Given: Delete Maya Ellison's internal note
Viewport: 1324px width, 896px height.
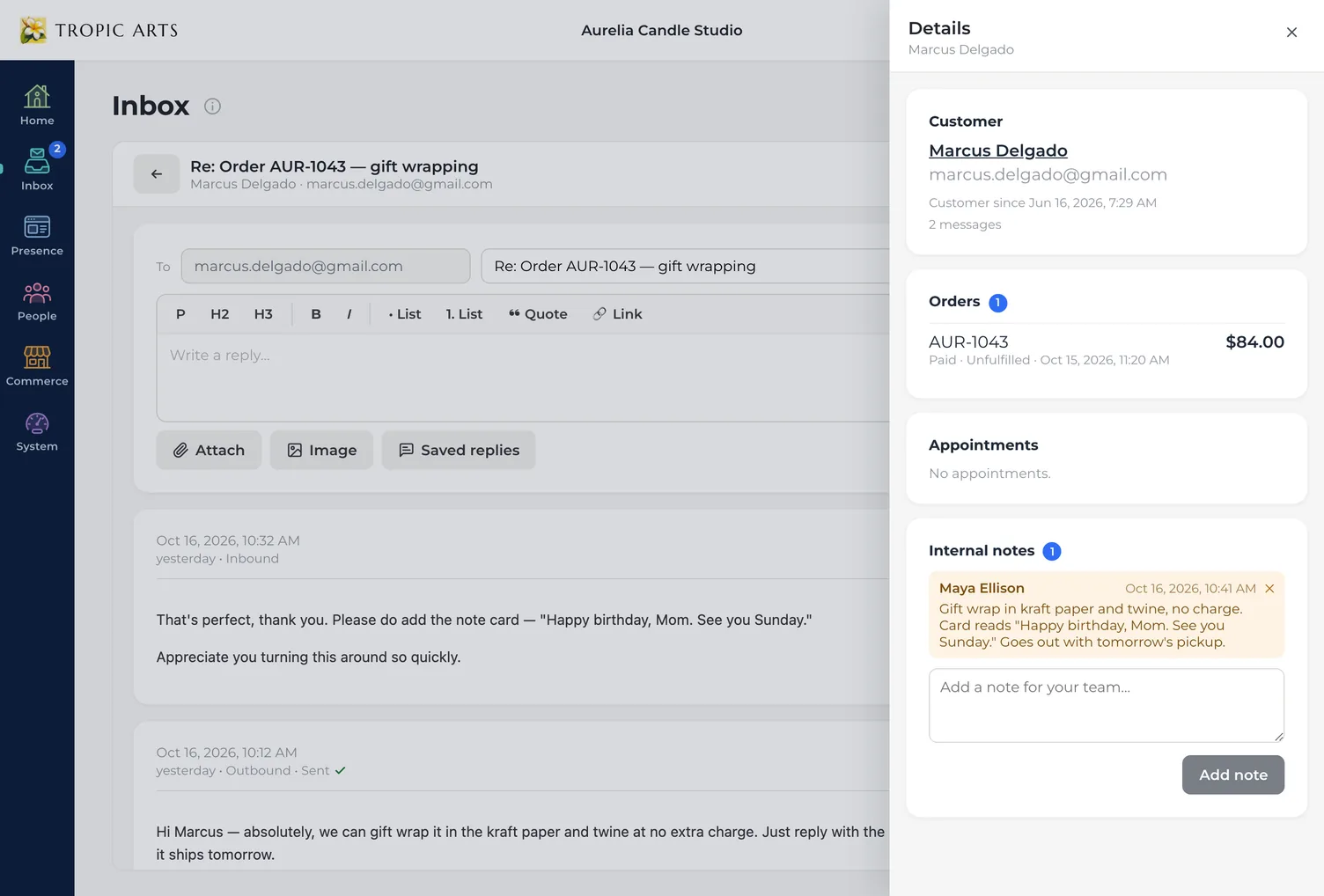Looking at the screenshot, I should (x=1269, y=589).
